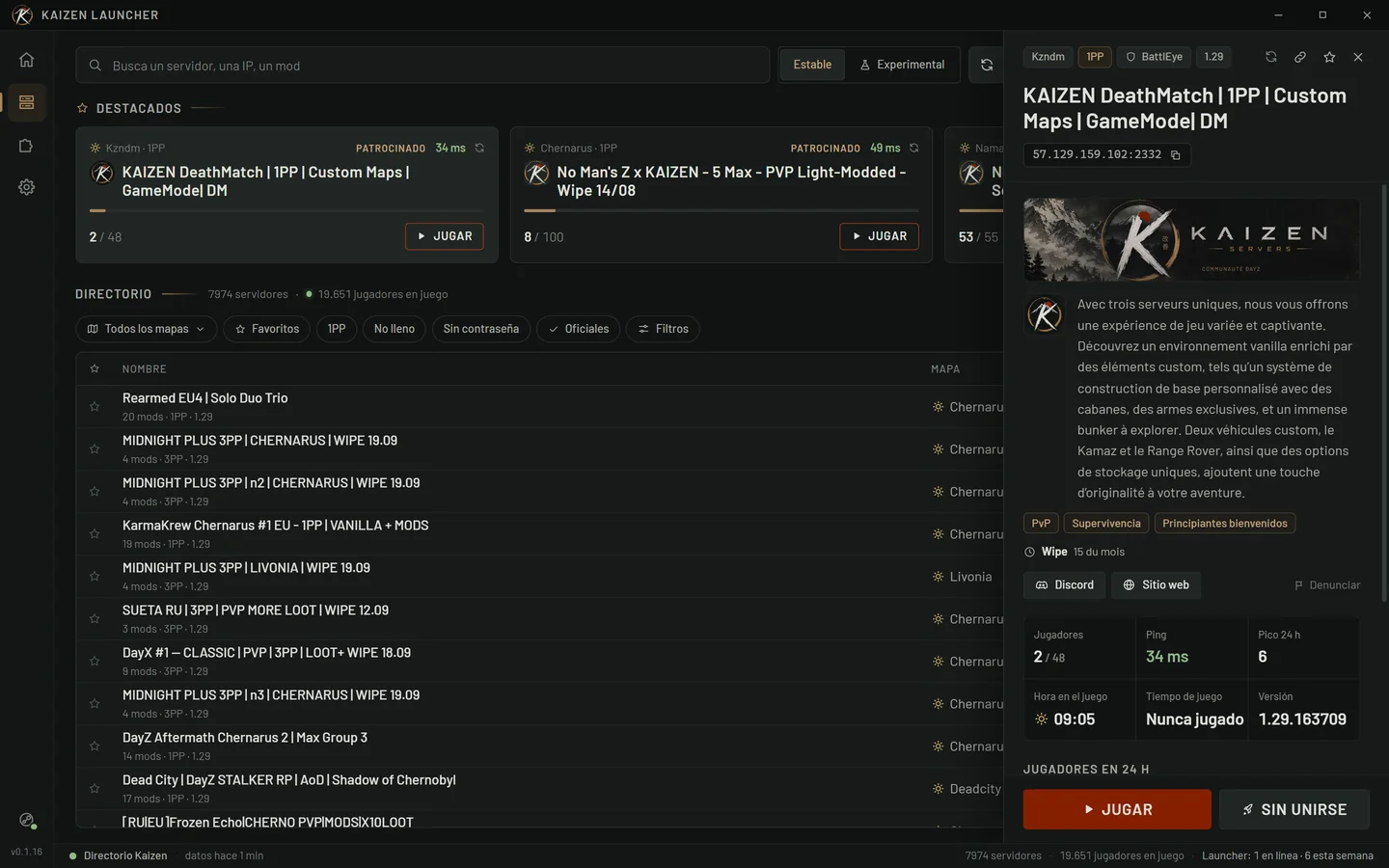Click JUGAR on the No Man's Z featured card
The height and width of the screenshot is (868, 1389).
[x=880, y=236]
